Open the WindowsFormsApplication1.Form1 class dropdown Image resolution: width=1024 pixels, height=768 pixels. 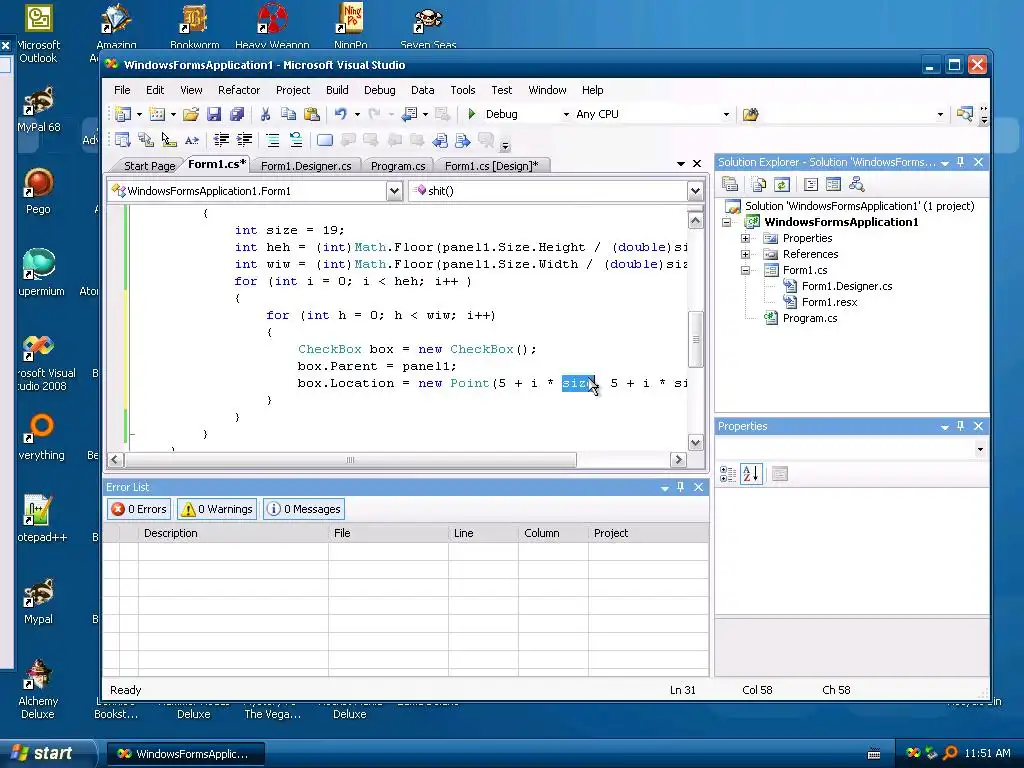pos(394,191)
